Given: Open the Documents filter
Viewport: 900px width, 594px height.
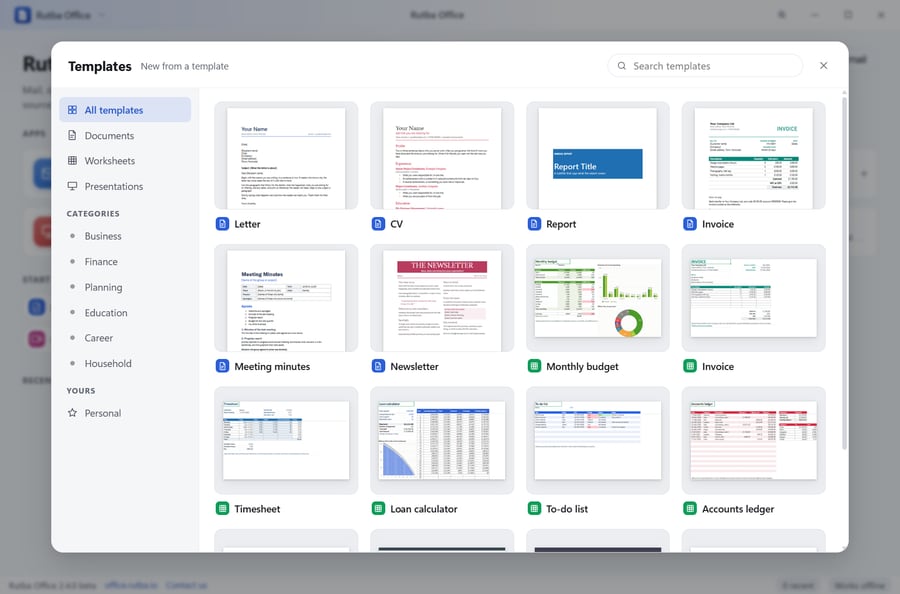Looking at the screenshot, I should [x=125, y=135].
